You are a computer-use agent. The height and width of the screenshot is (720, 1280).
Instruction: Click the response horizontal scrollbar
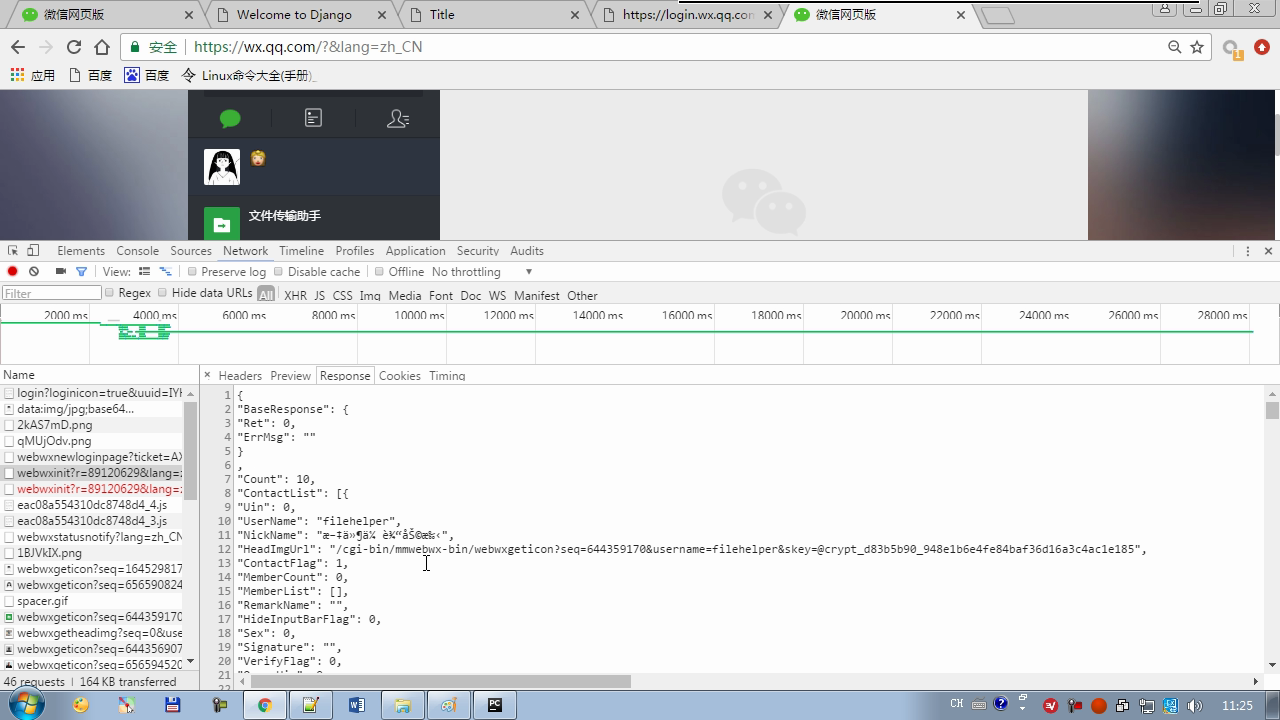tap(441, 682)
